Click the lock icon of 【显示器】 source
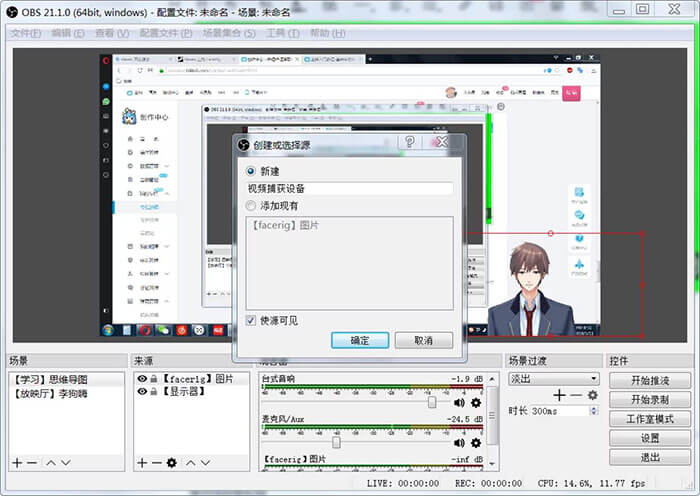The height and width of the screenshot is (496, 700). tap(154, 392)
